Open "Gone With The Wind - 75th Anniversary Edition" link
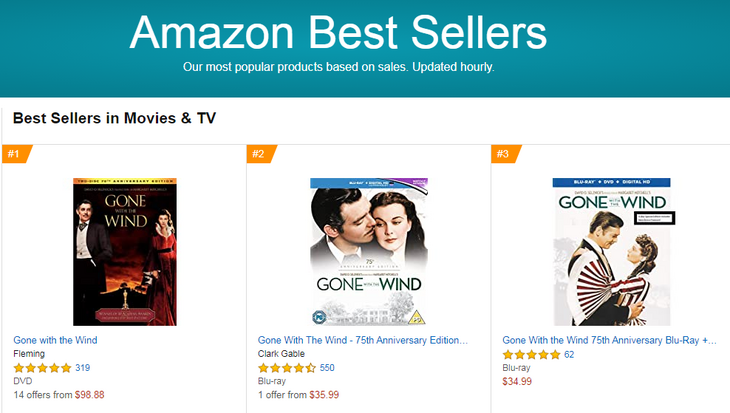Viewport: 730px width, 413px height. (362, 340)
